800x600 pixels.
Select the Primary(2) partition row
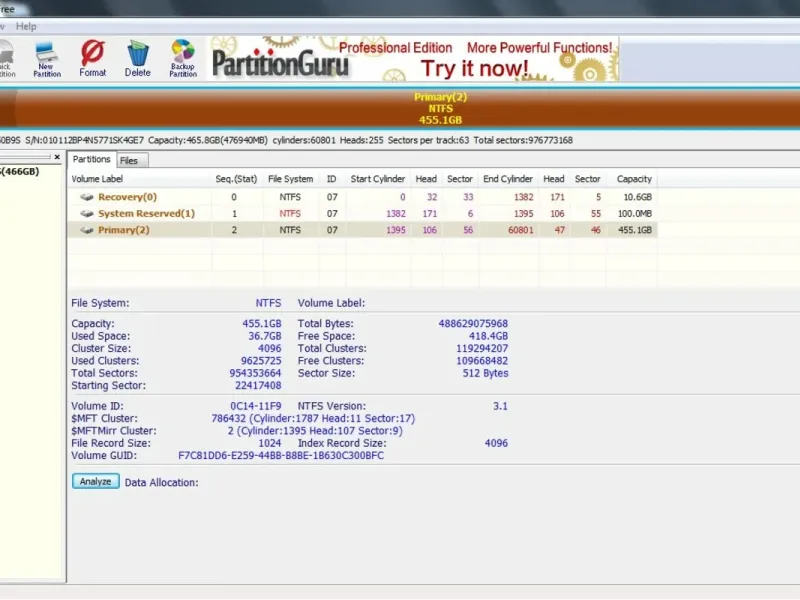[x=362, y=230]
